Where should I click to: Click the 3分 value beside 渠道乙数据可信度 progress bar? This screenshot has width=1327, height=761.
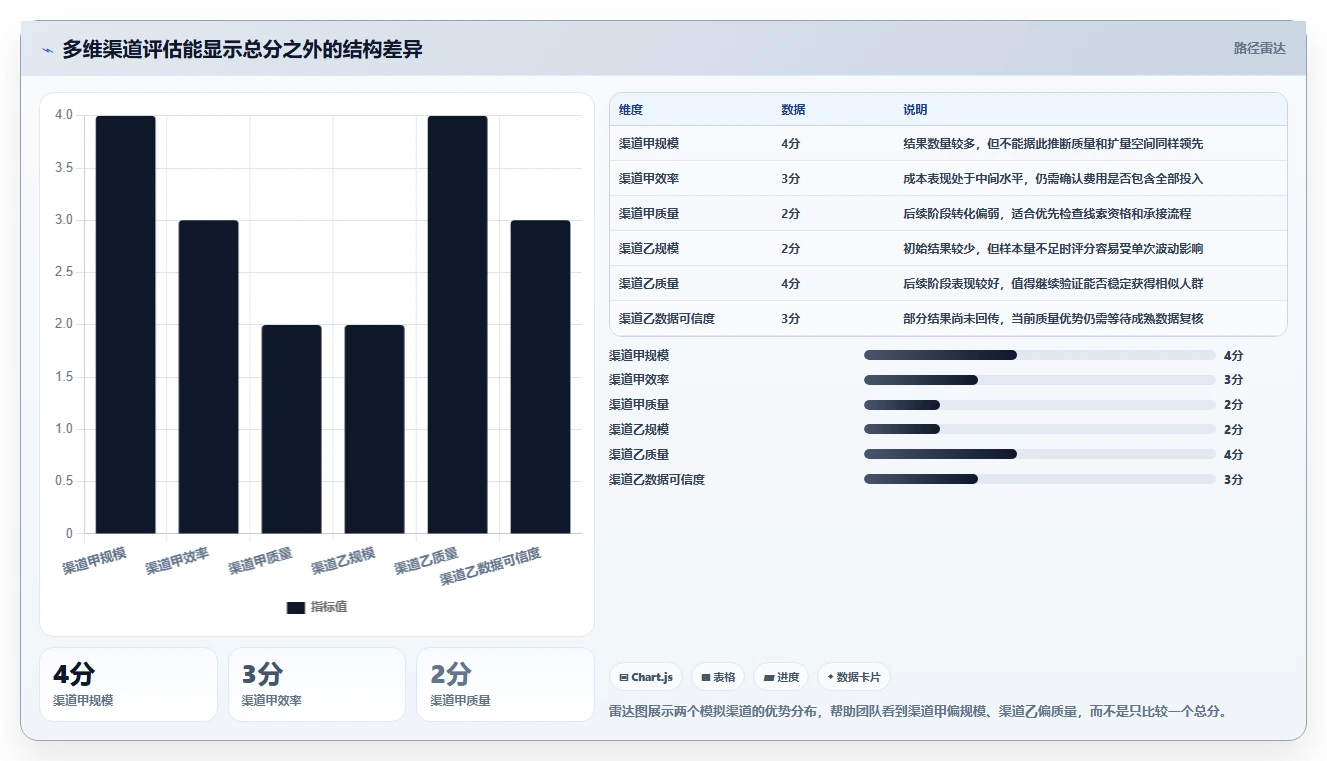tap(1233, 480)
